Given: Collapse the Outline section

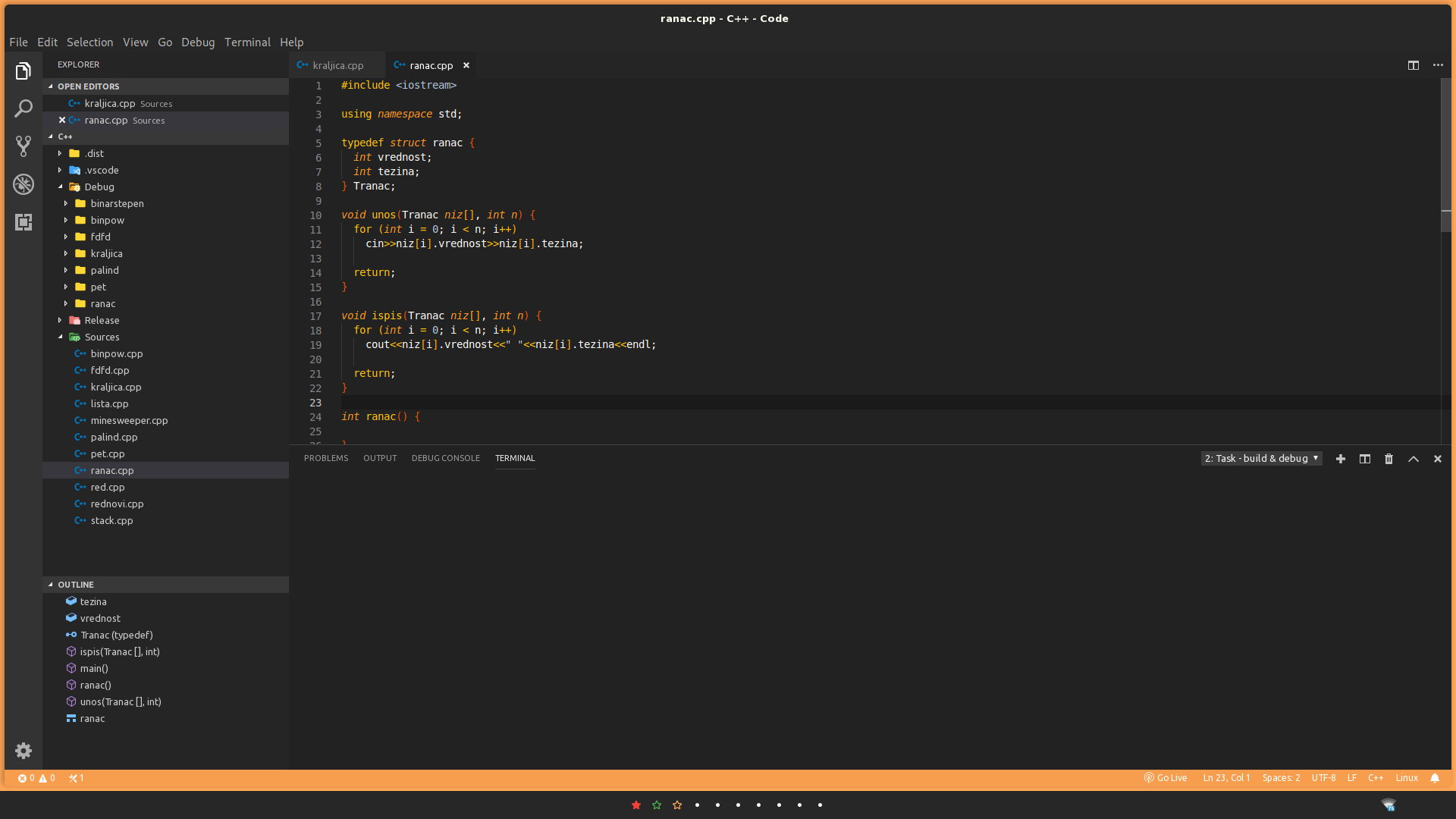Looking at the screenshot, I should pos(165,585).
